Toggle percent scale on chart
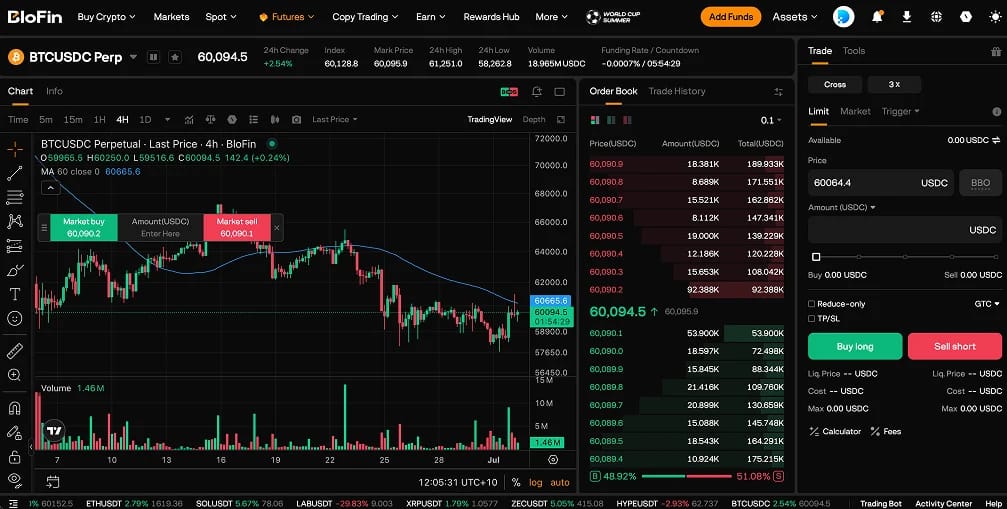The width and height of the screenshot is (1007, 509). (x=516, y=482)
